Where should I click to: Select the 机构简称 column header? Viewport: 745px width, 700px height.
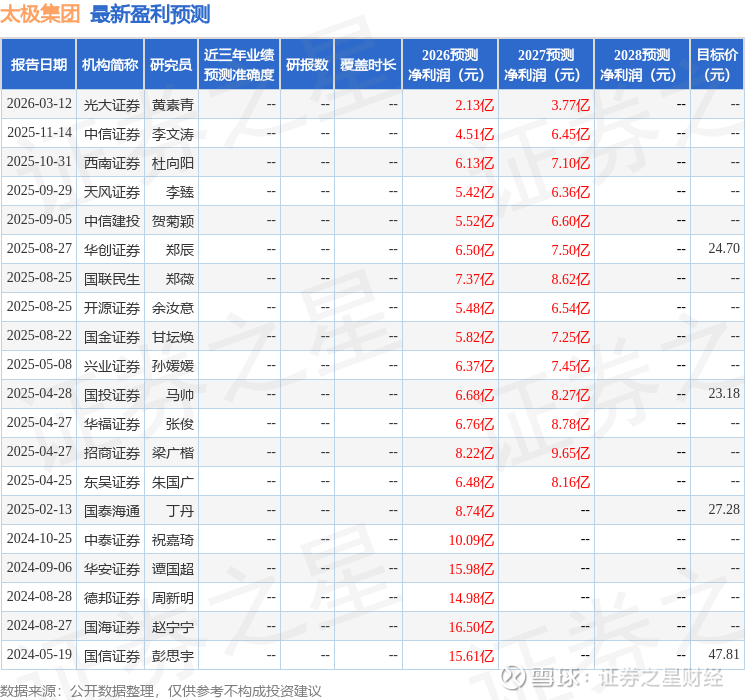[110, 65]
